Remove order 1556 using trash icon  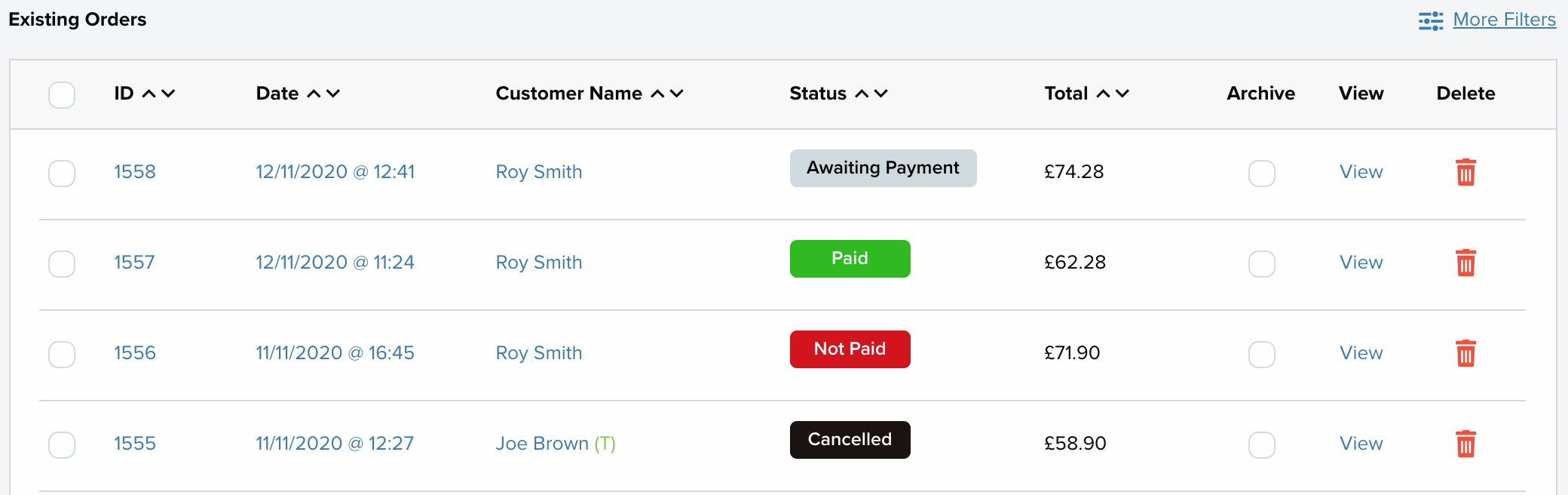pos(1465,353)
